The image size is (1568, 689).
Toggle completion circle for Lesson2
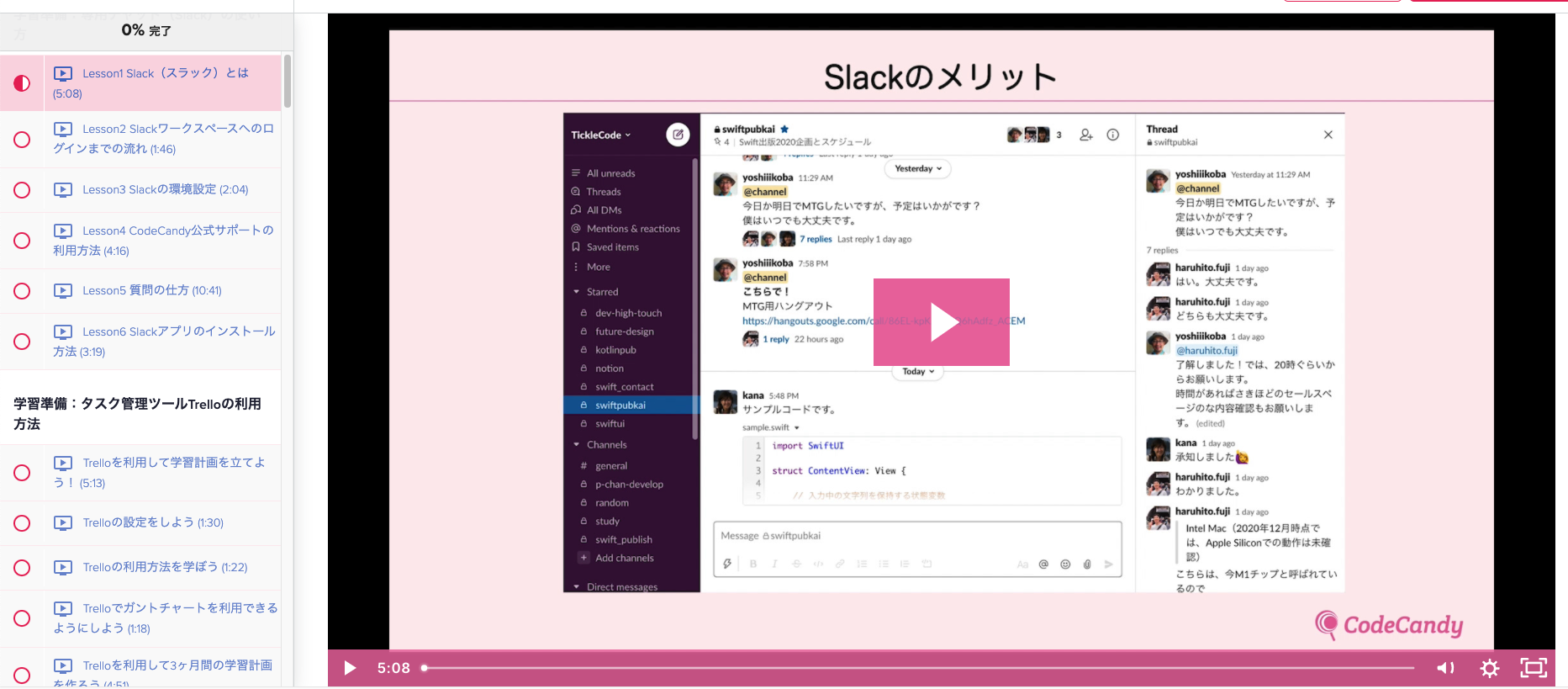(22, 140)
